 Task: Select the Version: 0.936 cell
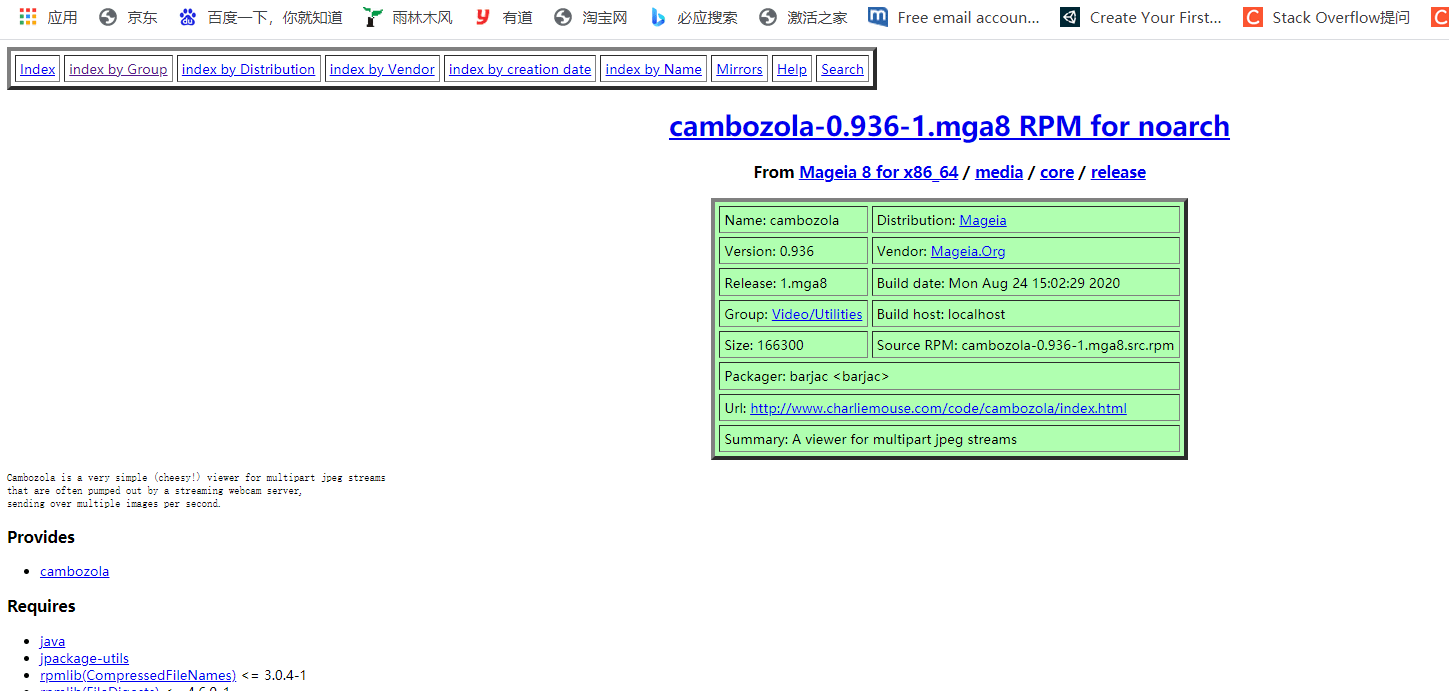point(793,251)
